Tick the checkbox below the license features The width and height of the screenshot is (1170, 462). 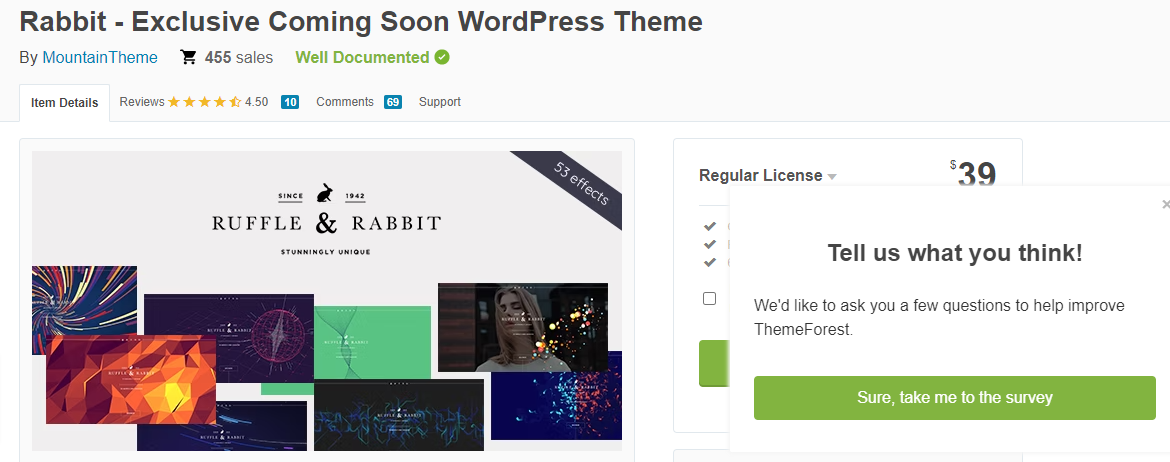click(710, 298)
